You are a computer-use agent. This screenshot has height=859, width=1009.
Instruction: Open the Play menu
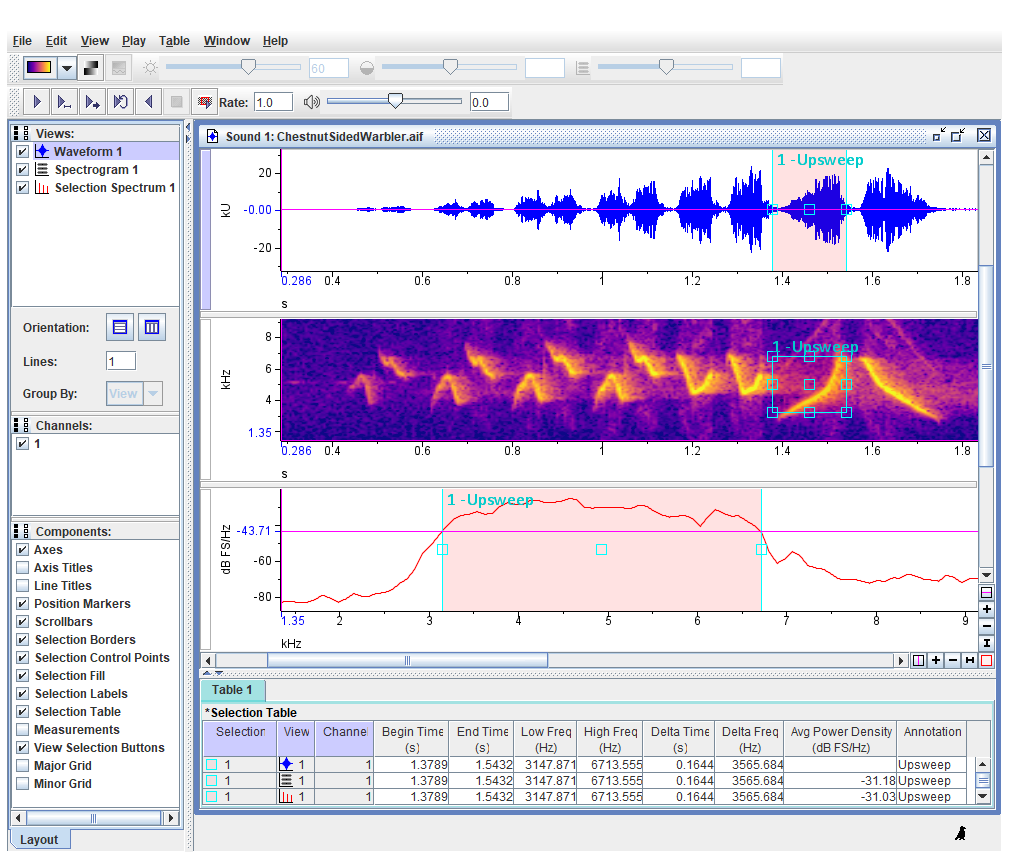coord(134,41)
